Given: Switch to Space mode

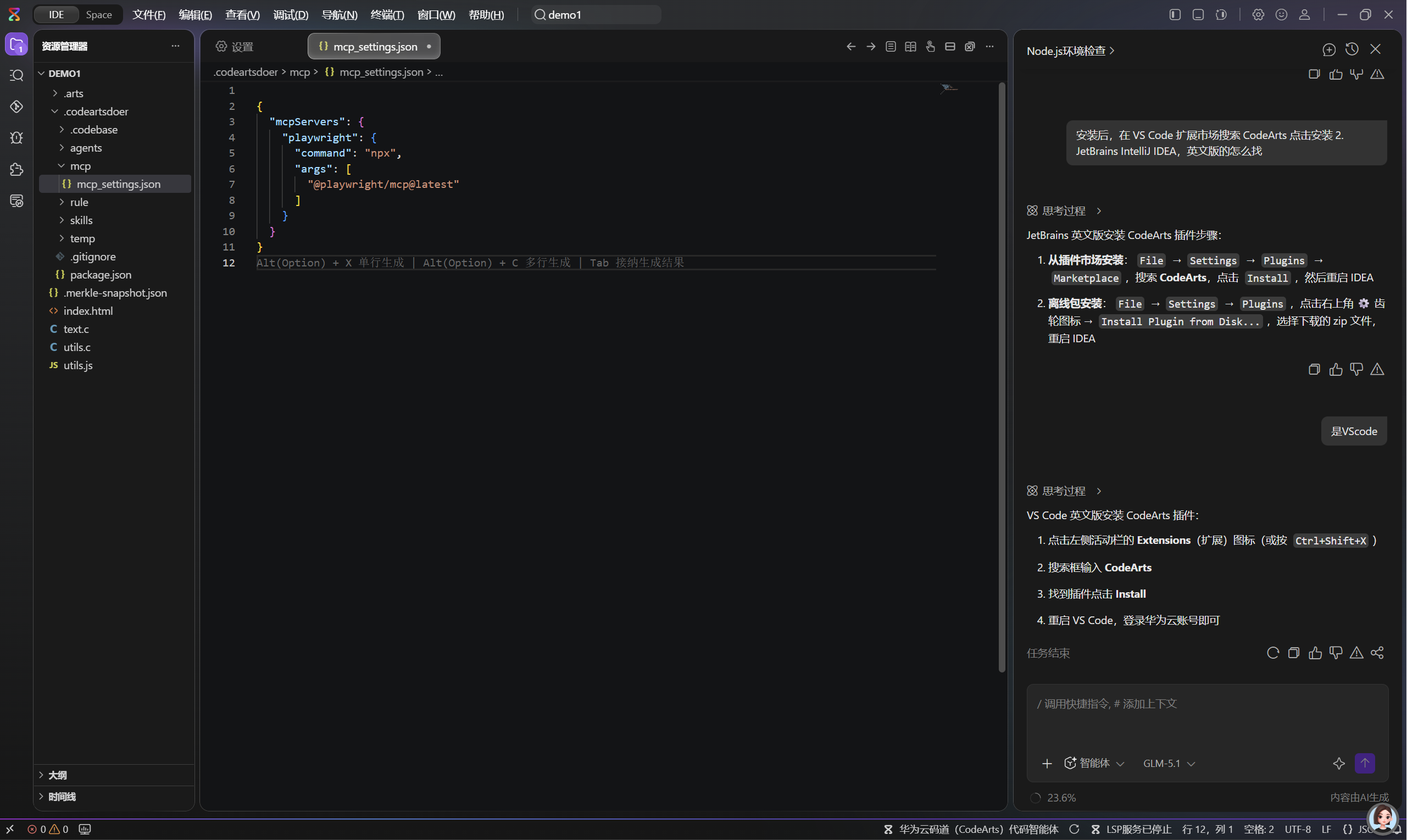Looking at the screenshot, I should point(99,15).
